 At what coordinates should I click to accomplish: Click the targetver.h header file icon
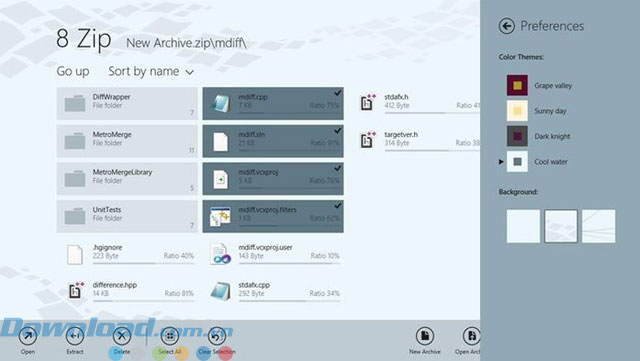tap(368, 140)
